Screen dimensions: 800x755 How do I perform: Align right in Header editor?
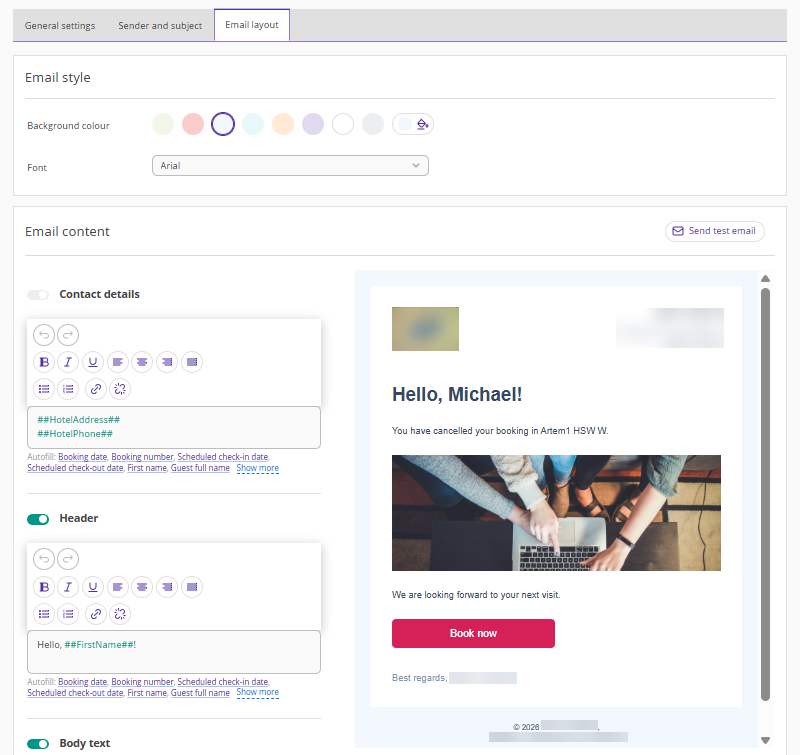click(167, 587)
